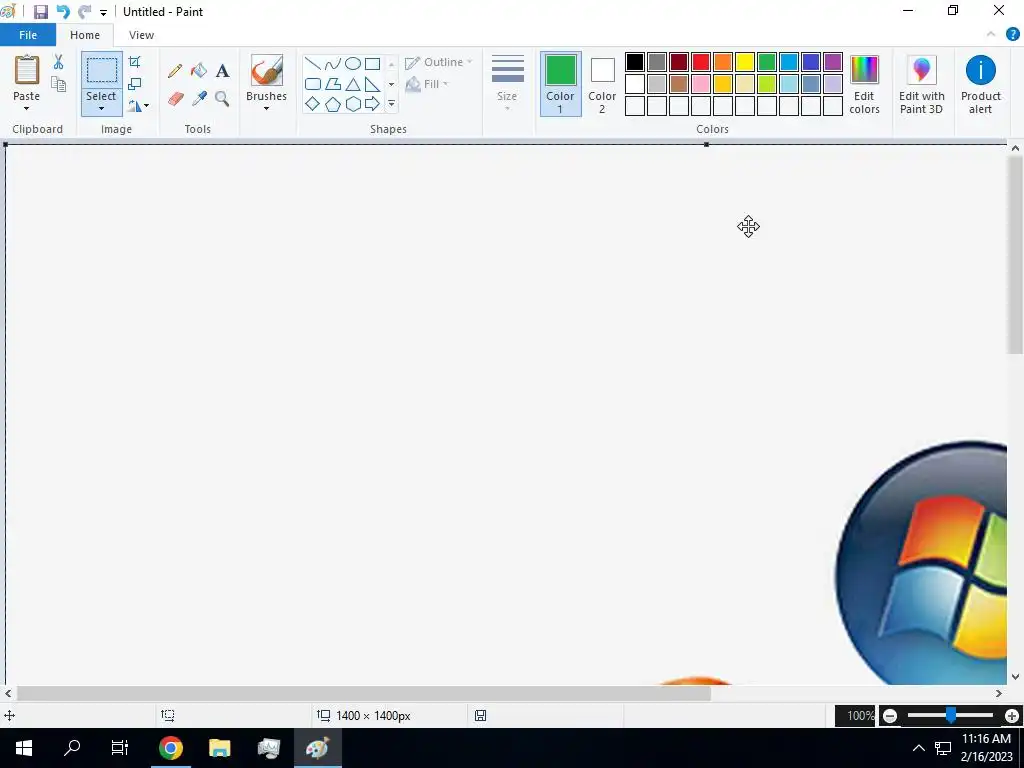Click the Zoom out minus button

[x=889, y=716]
